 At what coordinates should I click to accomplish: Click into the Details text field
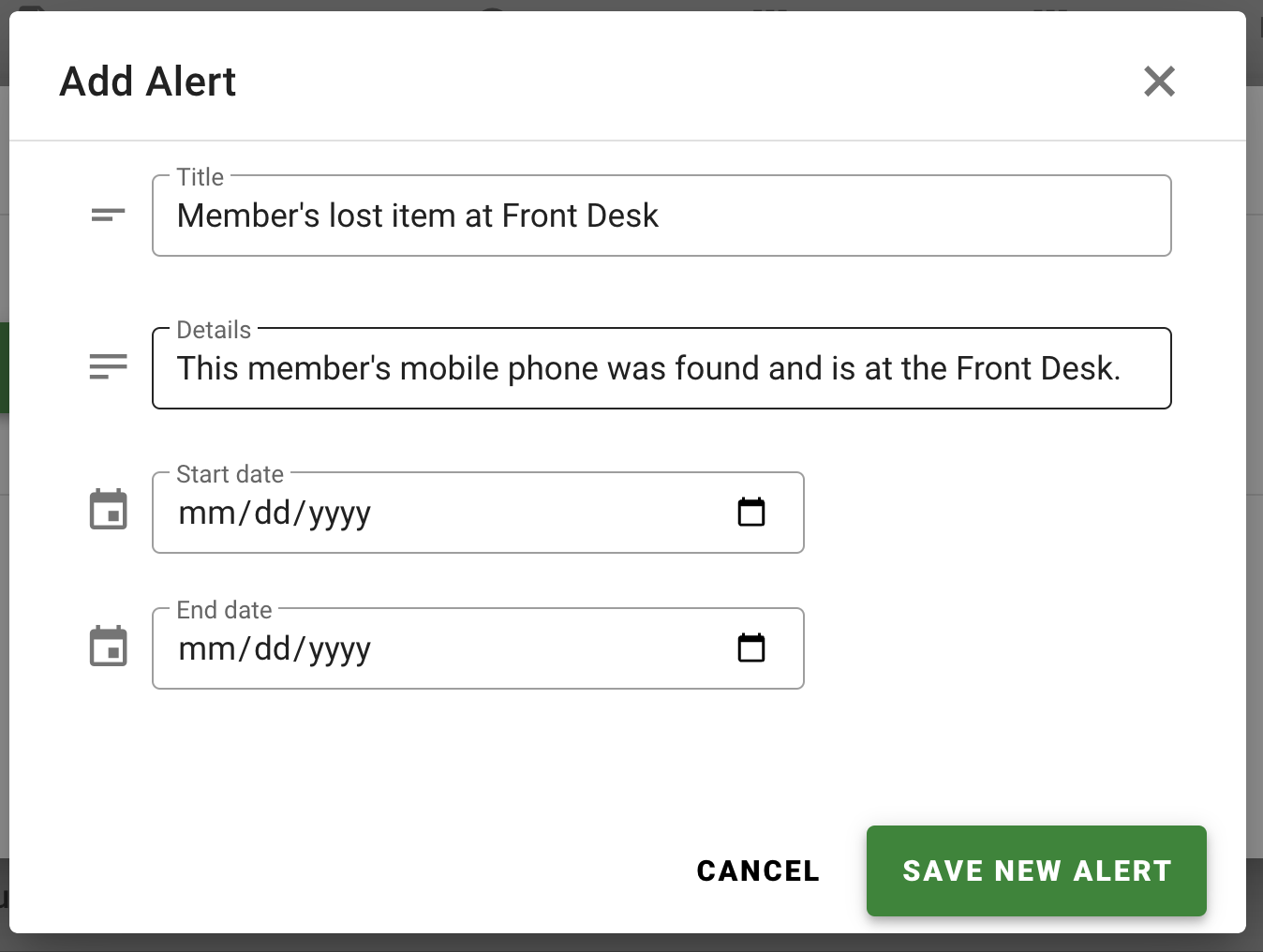coord(661,368)
